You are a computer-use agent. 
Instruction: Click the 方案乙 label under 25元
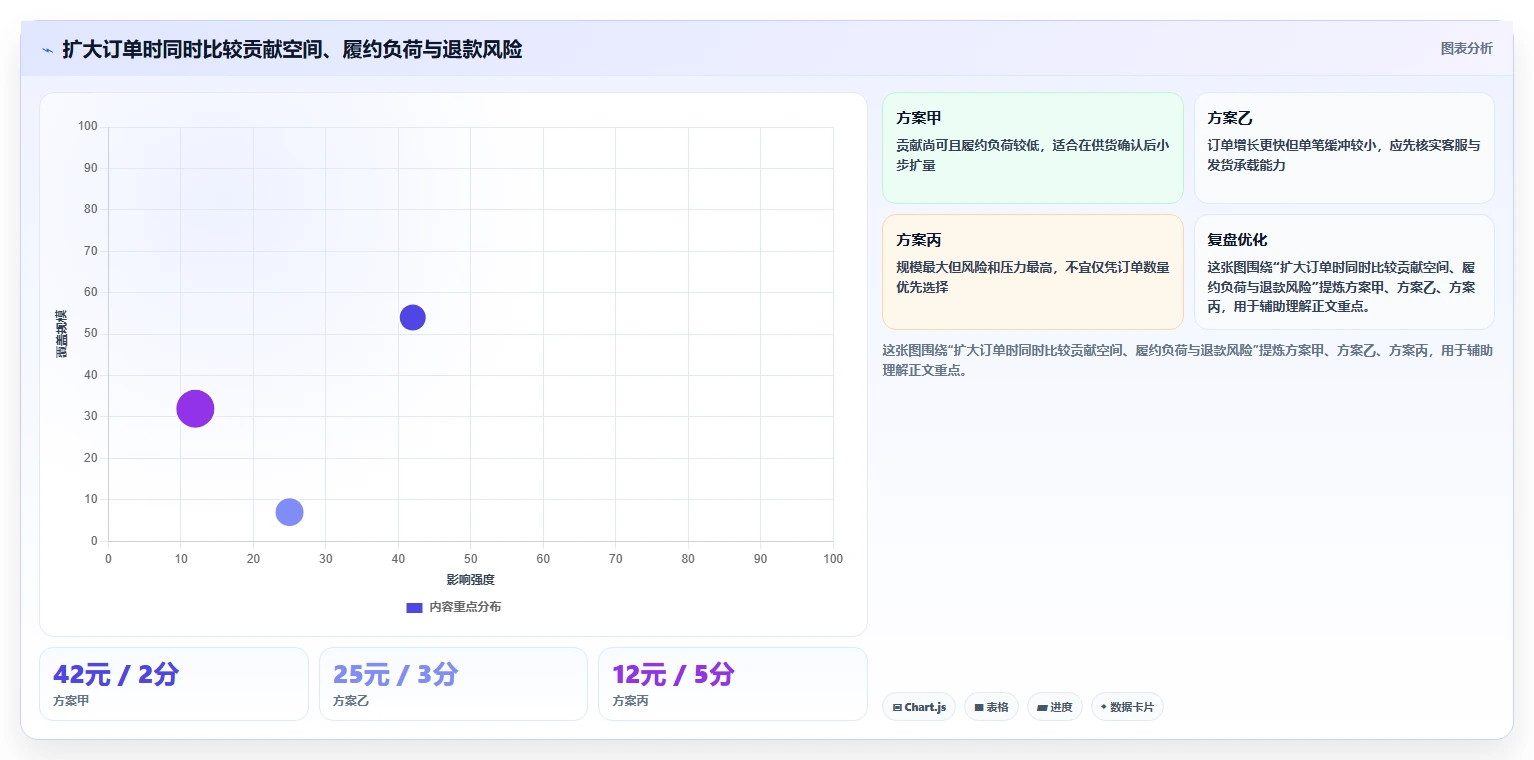351,701
